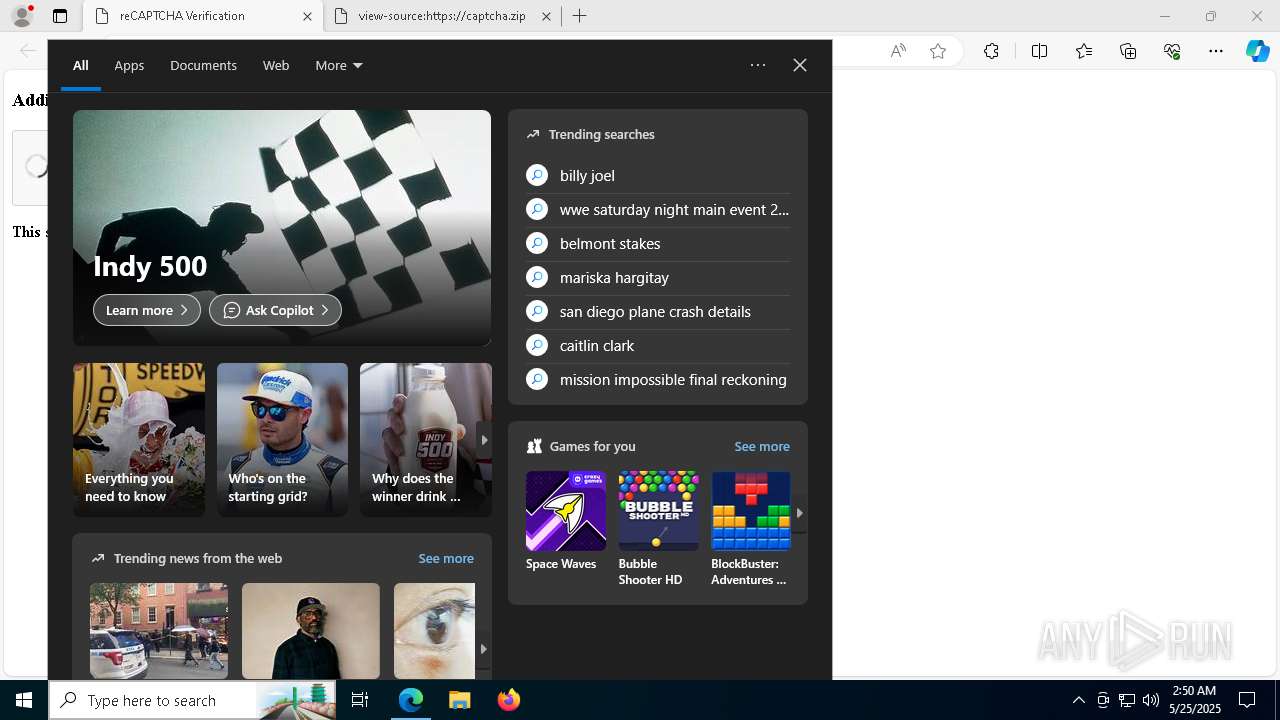Select the All search filter tab
The width and height of the screenshot is (1280, 720).
(x=81, y=65)
